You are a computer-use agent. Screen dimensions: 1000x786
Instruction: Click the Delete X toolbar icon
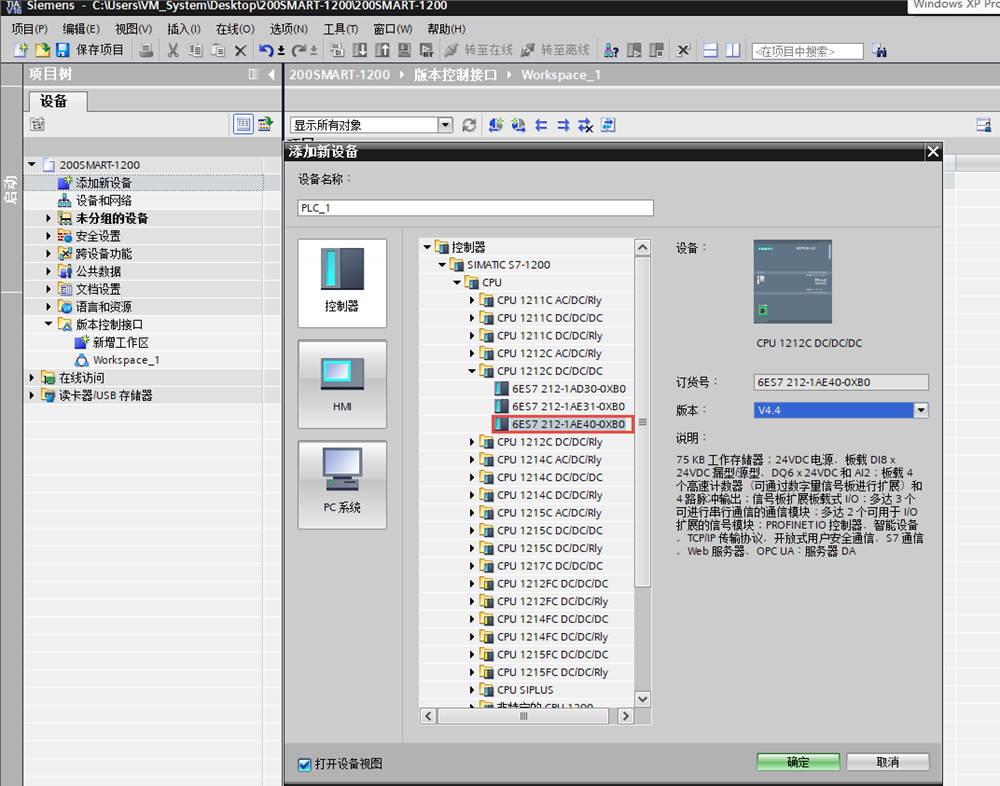pyautogui.click(x=240, y=50)
